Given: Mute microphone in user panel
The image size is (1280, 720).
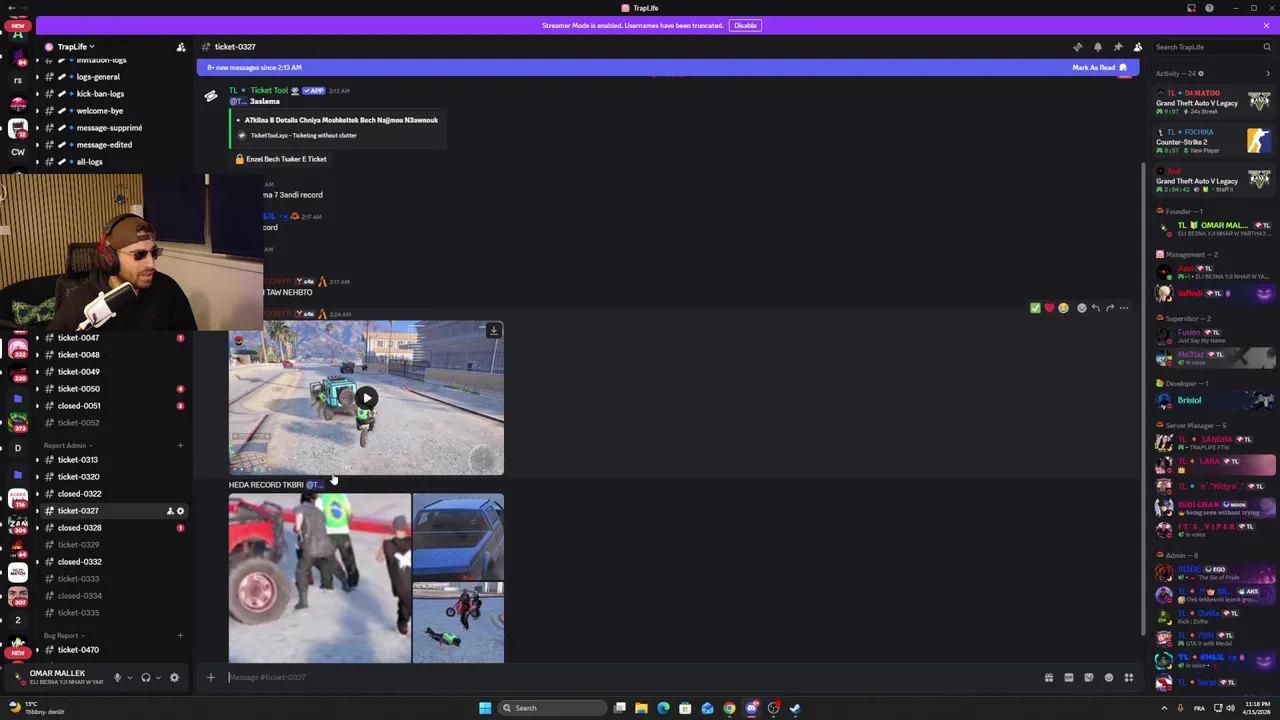Looking at the screenshot, I should click(117, 678).
